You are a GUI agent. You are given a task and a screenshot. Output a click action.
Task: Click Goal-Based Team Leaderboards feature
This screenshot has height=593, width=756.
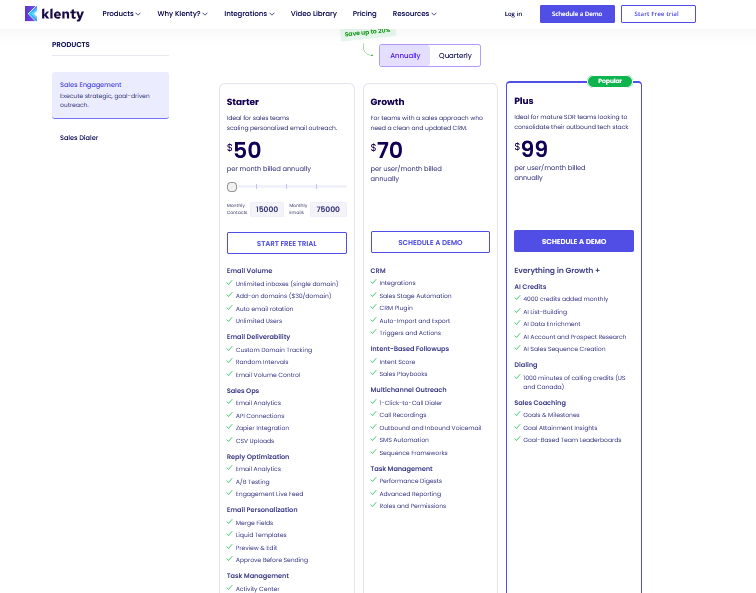pyautogui.click(x=572, y=440)
